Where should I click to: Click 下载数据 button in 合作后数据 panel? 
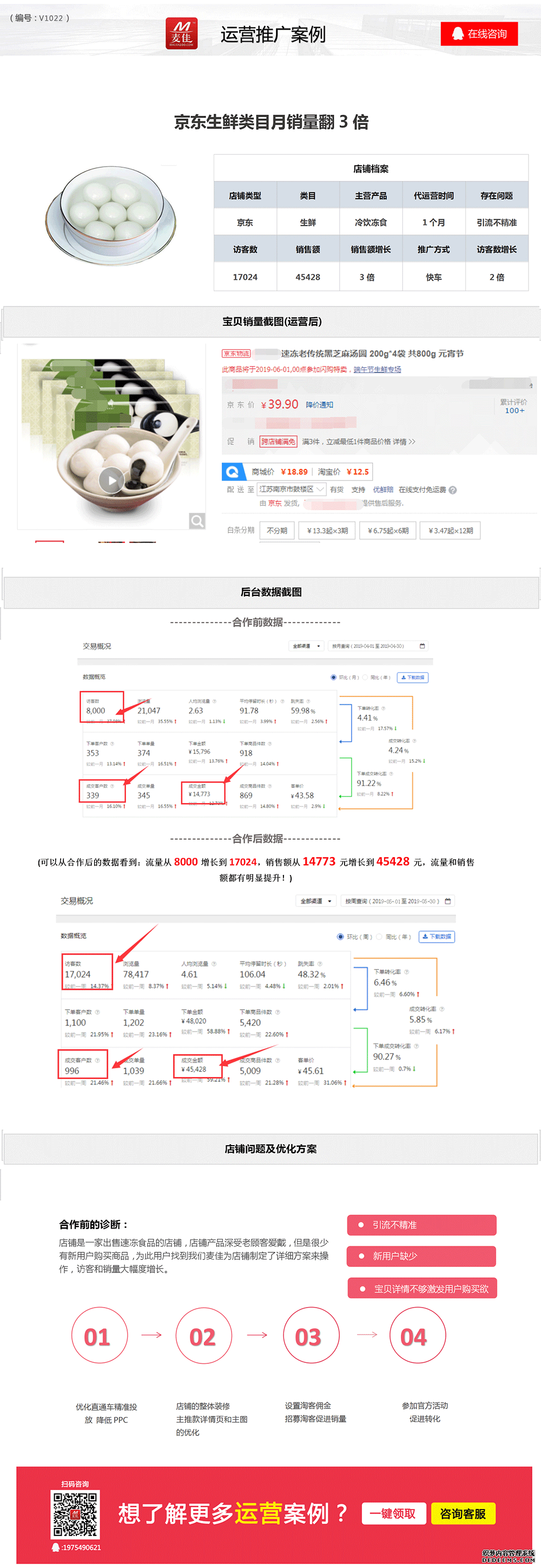pyautogui.click(x=438, y=937)
